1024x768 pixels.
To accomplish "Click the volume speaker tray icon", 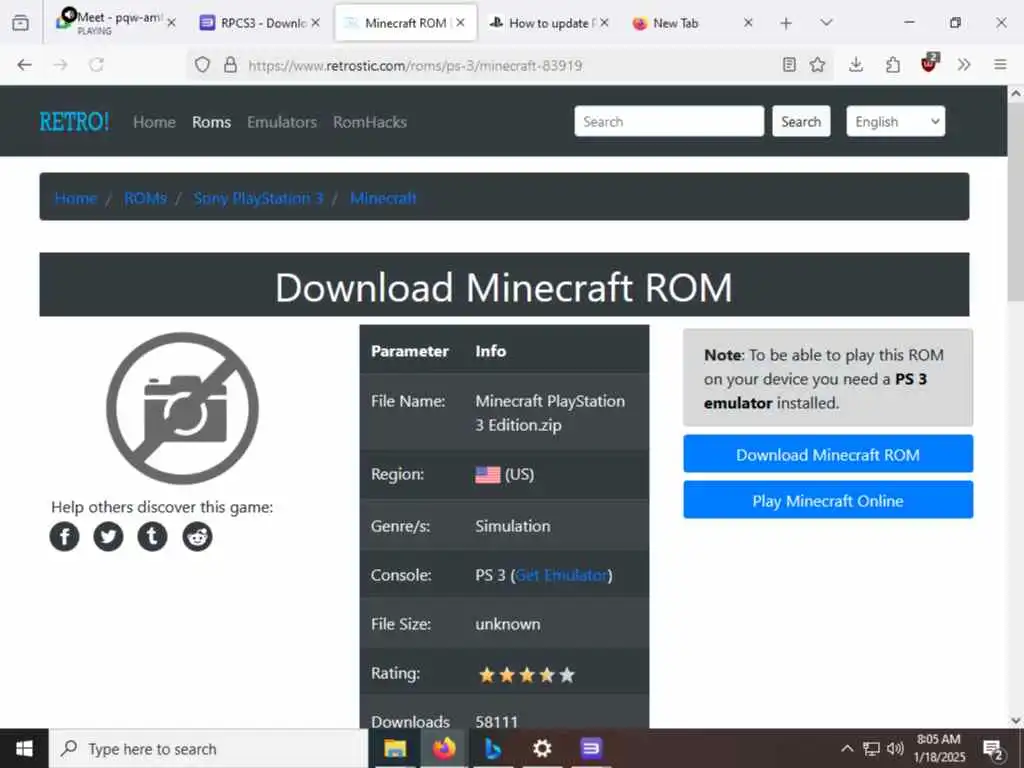I will point(895,748).
